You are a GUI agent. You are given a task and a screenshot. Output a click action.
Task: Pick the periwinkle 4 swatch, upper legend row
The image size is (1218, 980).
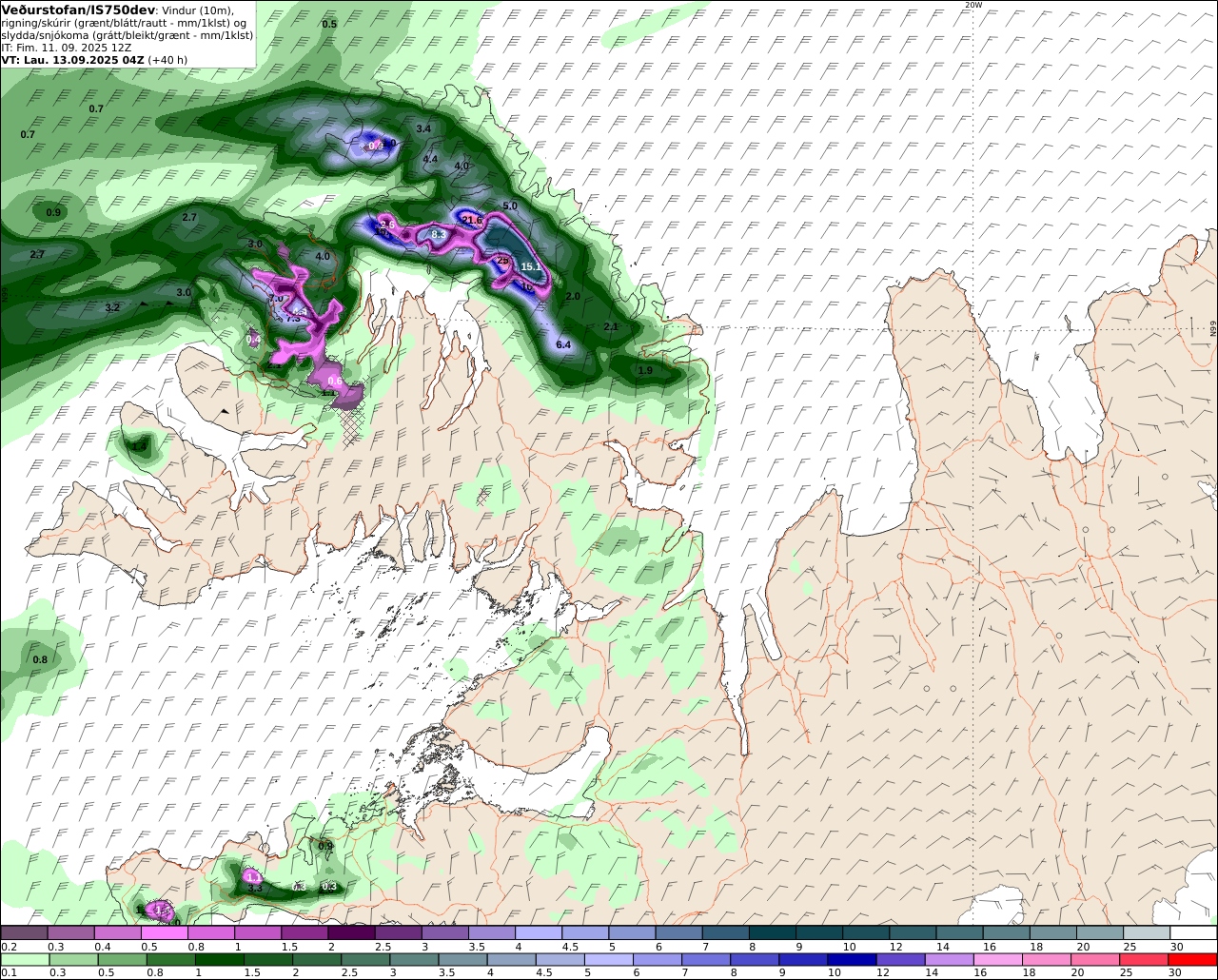click(539, 933)
